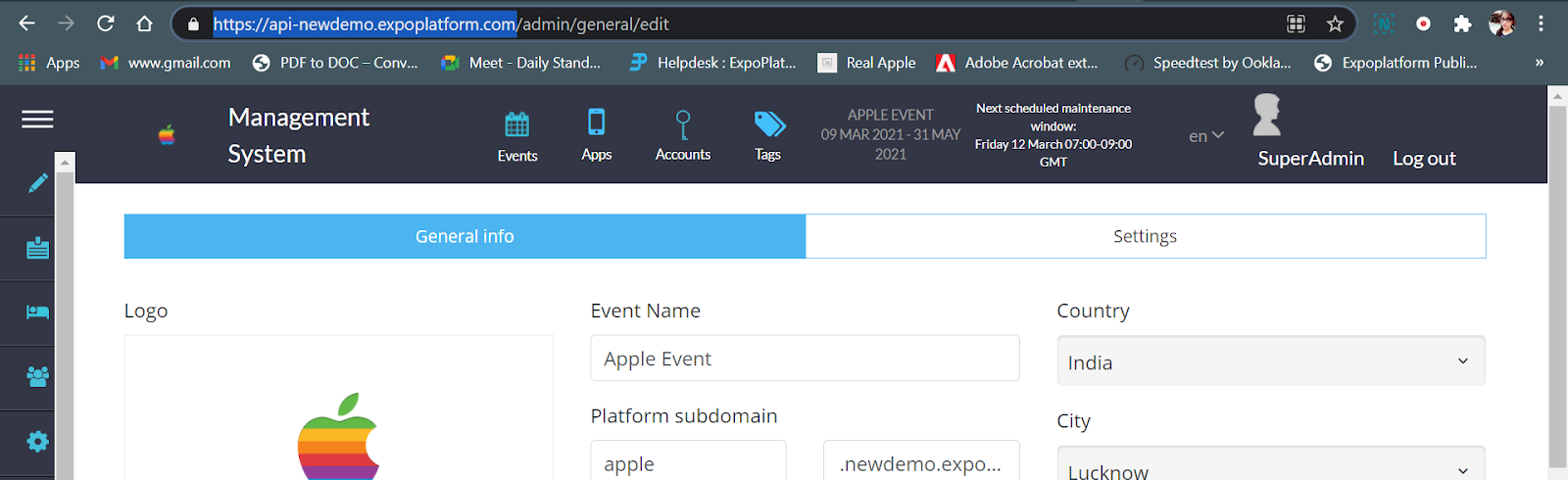Select the bed/hotel sidebar icon
Image resolution: width=1568 pixels, height=480 pixels.
pos(37,312)
